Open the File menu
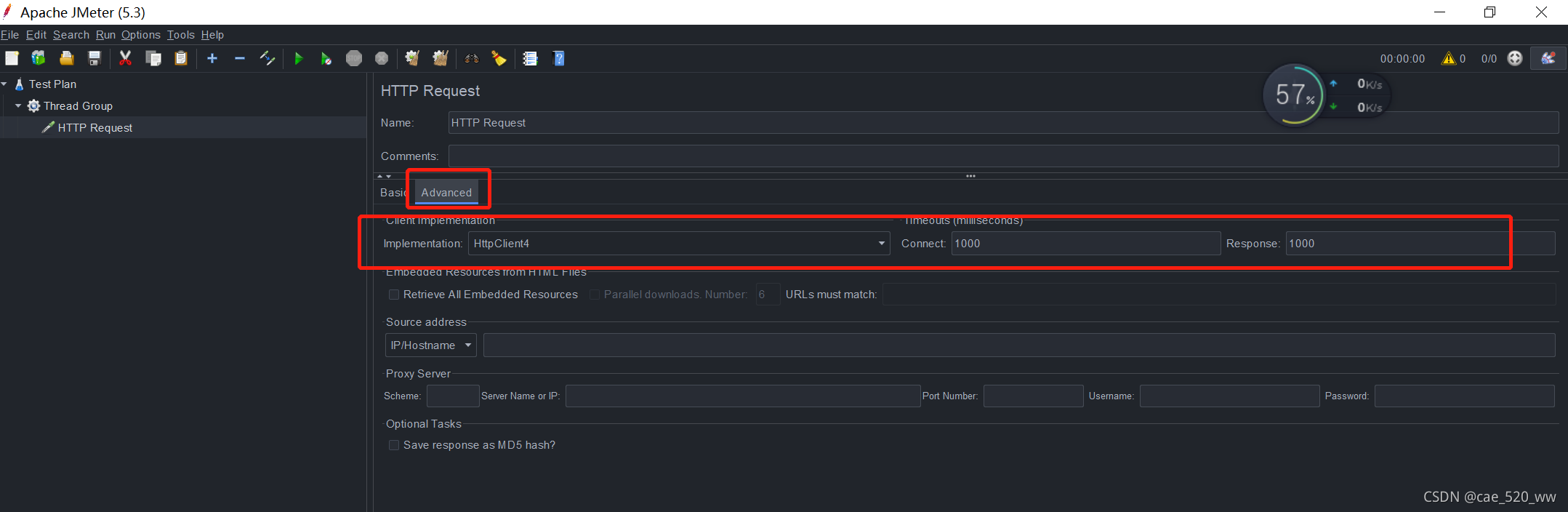 [10, 35]
